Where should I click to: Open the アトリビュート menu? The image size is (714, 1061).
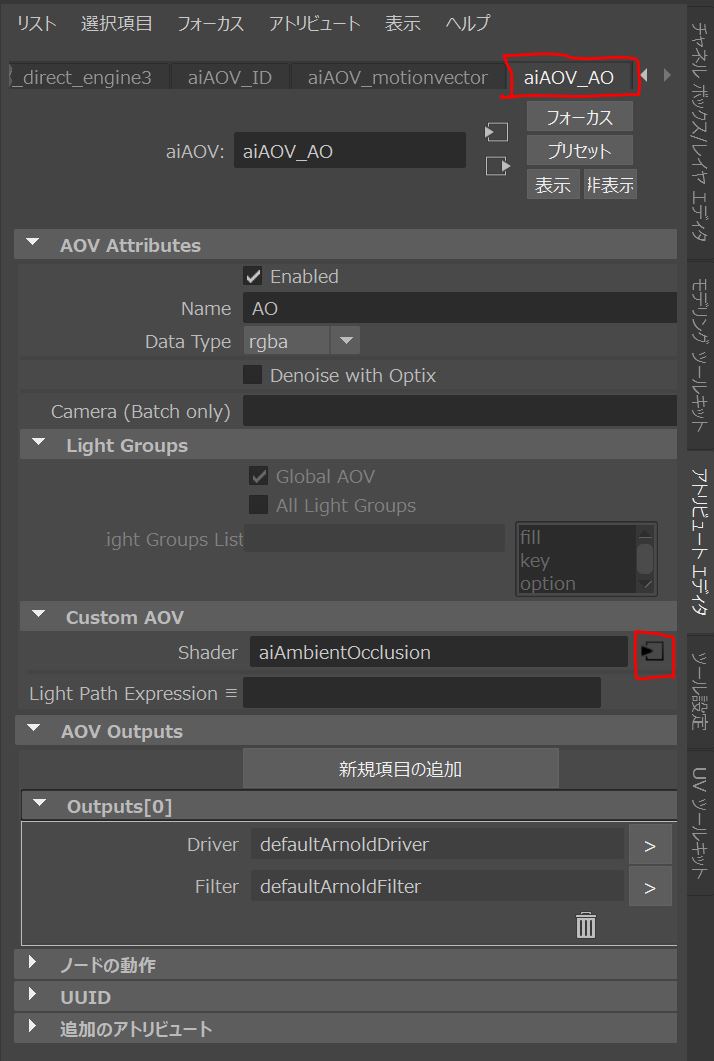click(x=315, y=24)
